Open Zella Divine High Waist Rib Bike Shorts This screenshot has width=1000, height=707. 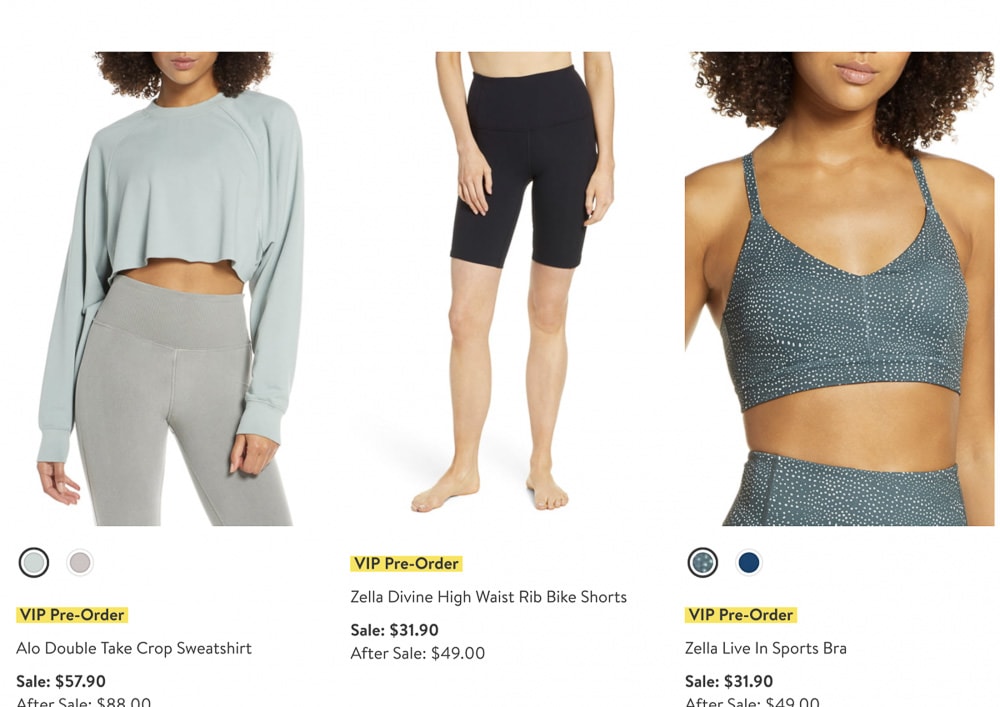[x=489, y=597]
